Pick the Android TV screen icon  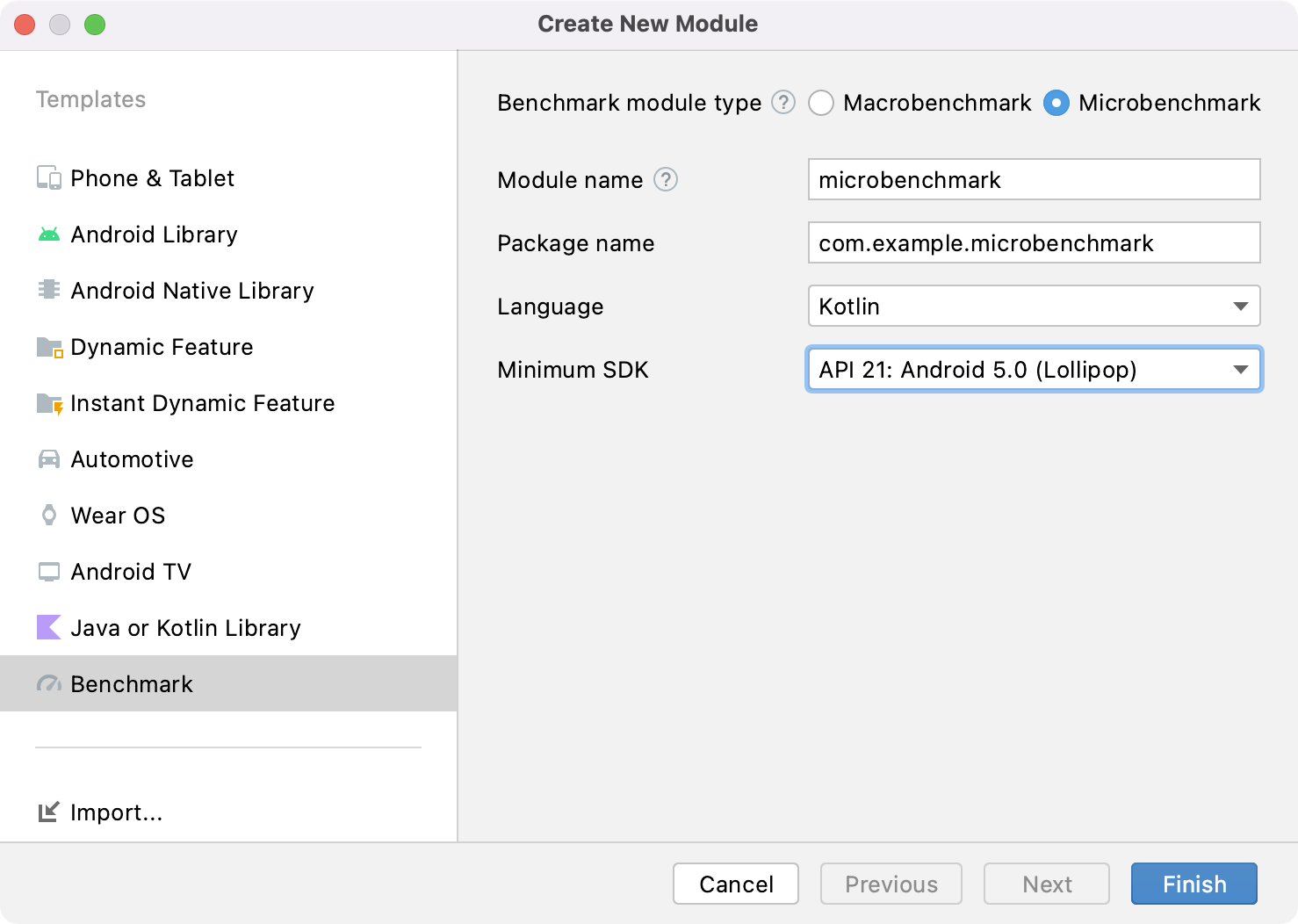pos(49,572)
